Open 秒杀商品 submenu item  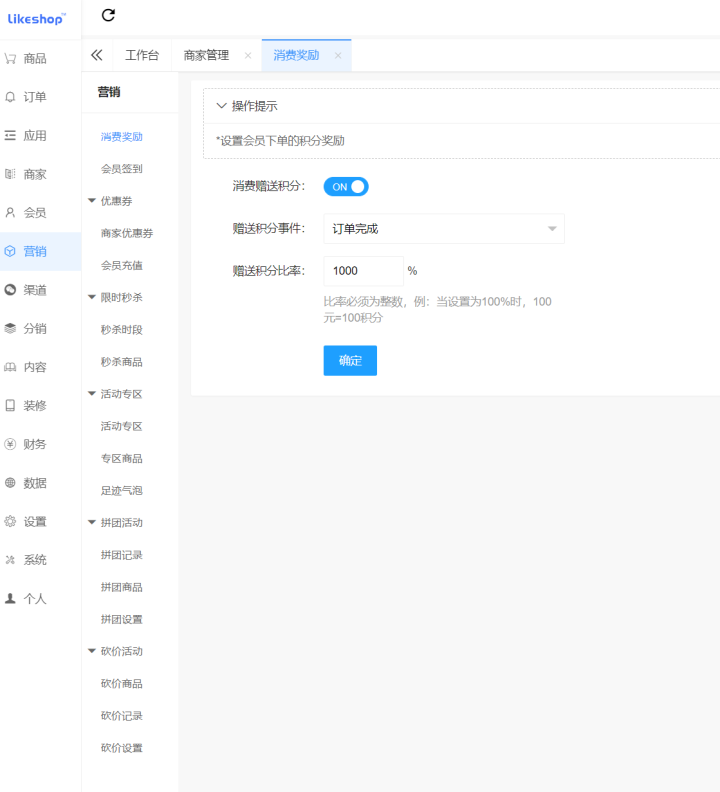tap(121, 362)
